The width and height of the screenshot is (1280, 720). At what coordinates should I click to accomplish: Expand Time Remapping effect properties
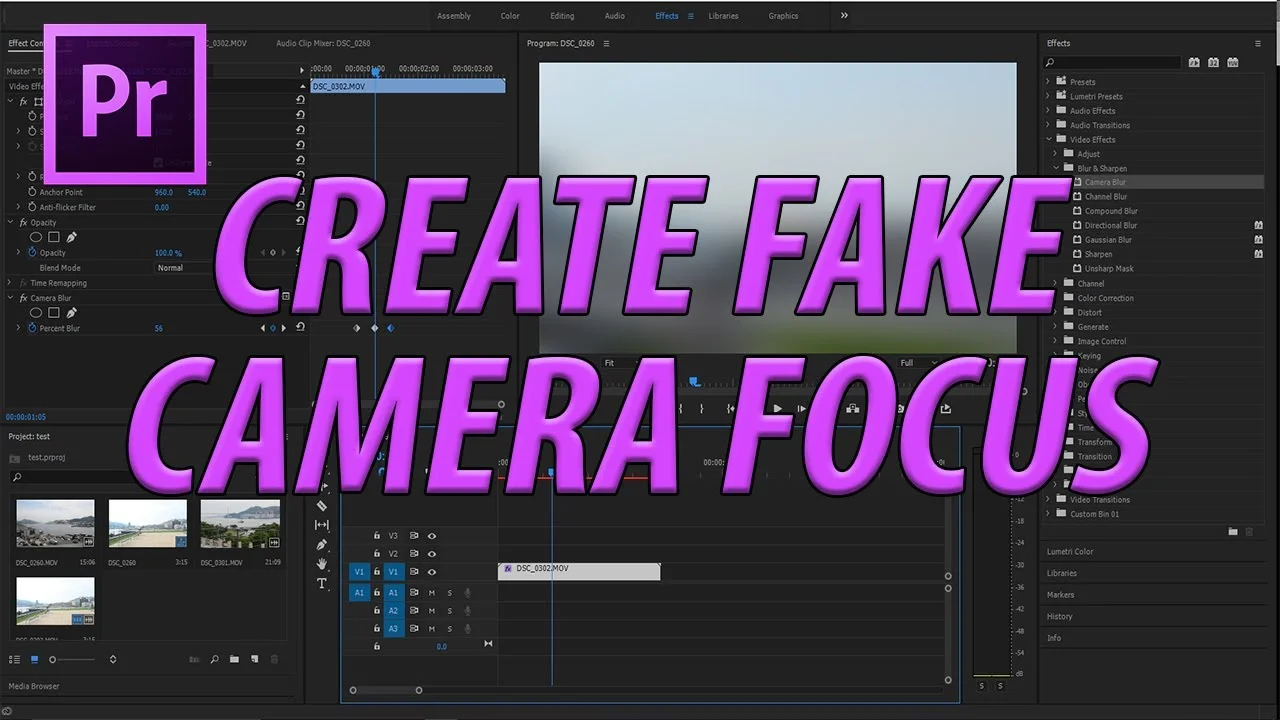pyautogui.click(x=11, y=283)
